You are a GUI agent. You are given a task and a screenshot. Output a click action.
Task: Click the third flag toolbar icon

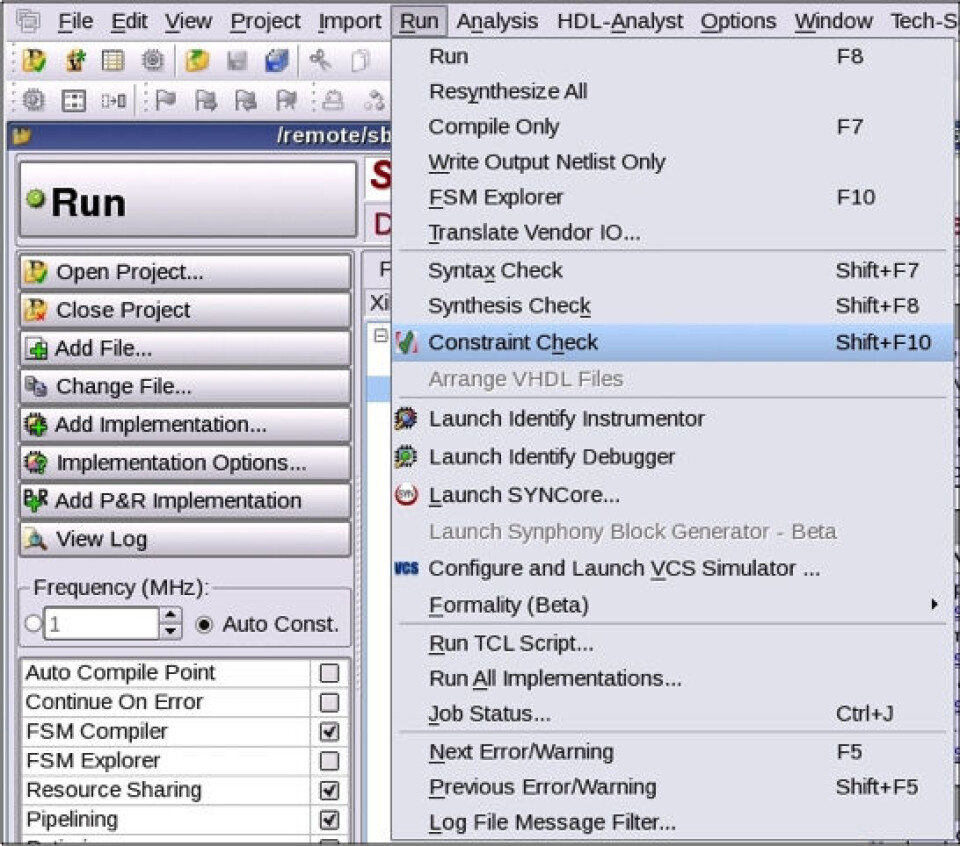tap(246, 100)
